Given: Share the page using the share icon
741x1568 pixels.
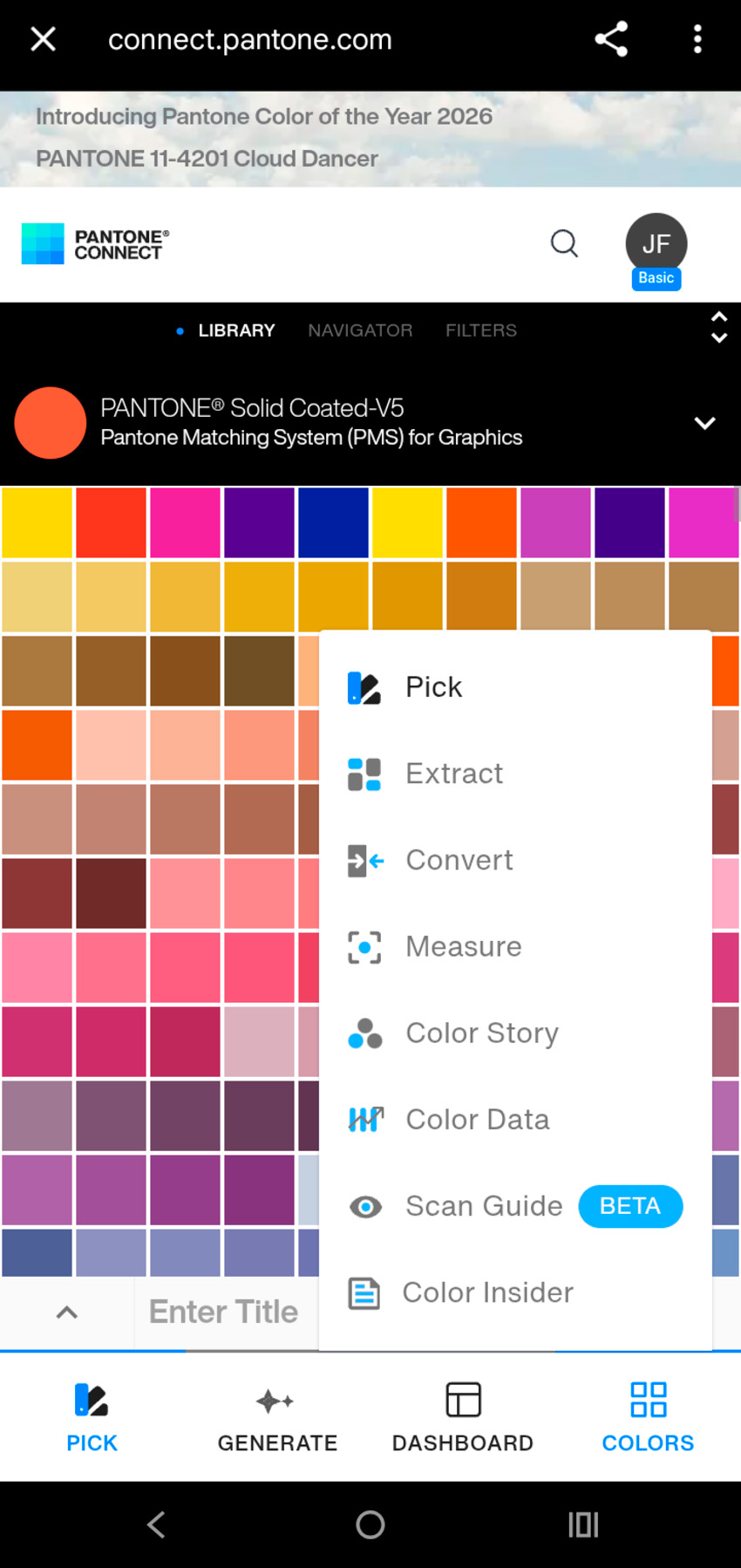Looking at the screenshot, I should pyautogui.click(x=611, y=38).
